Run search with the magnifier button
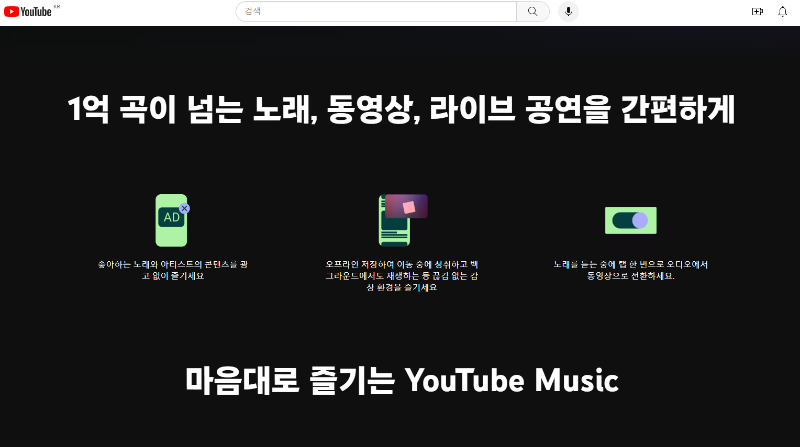The height and width of the screenshot is (447, 800). click(533, 11)
